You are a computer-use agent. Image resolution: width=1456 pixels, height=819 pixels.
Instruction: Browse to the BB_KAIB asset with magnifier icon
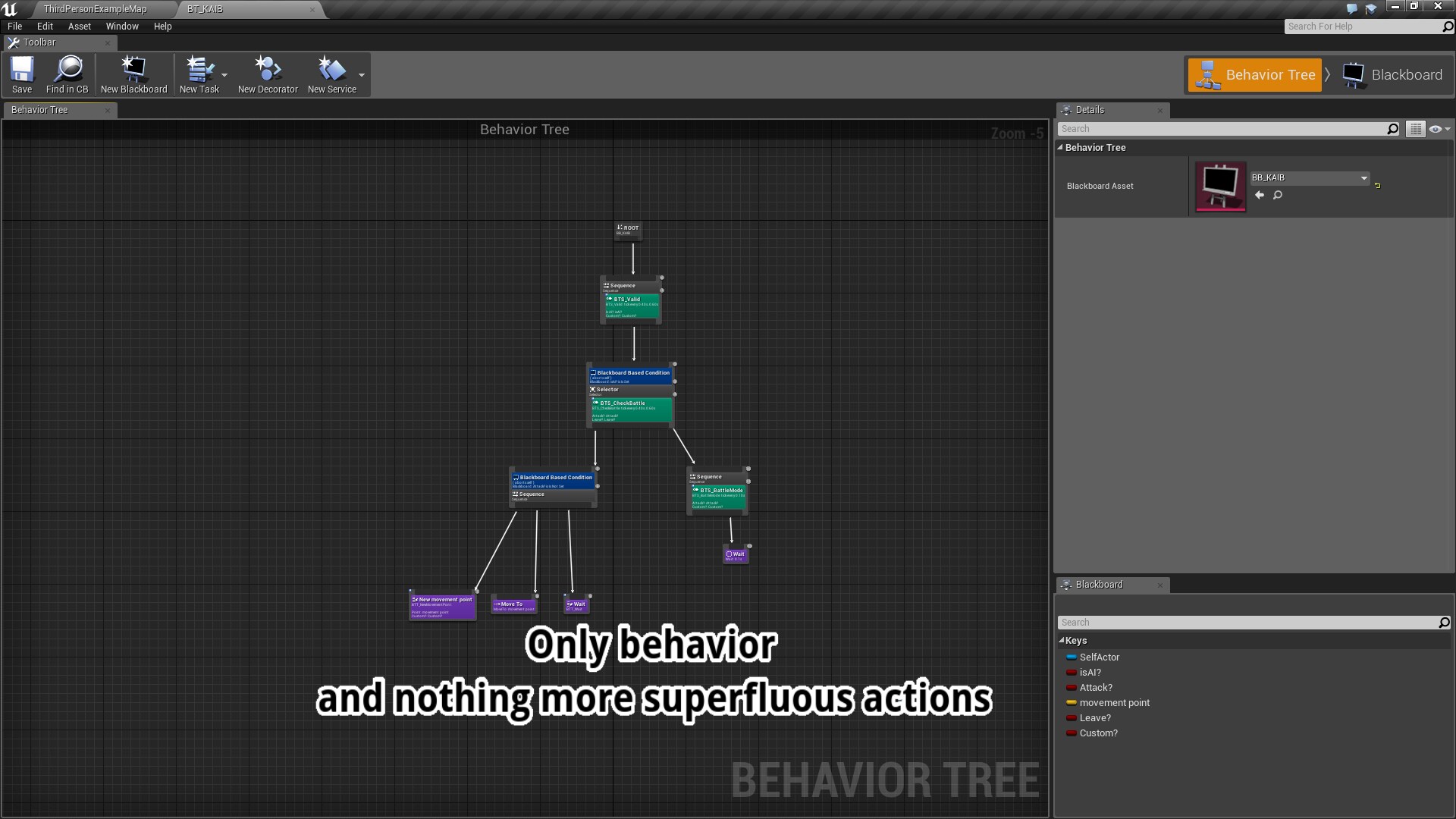pos(1279,195)
